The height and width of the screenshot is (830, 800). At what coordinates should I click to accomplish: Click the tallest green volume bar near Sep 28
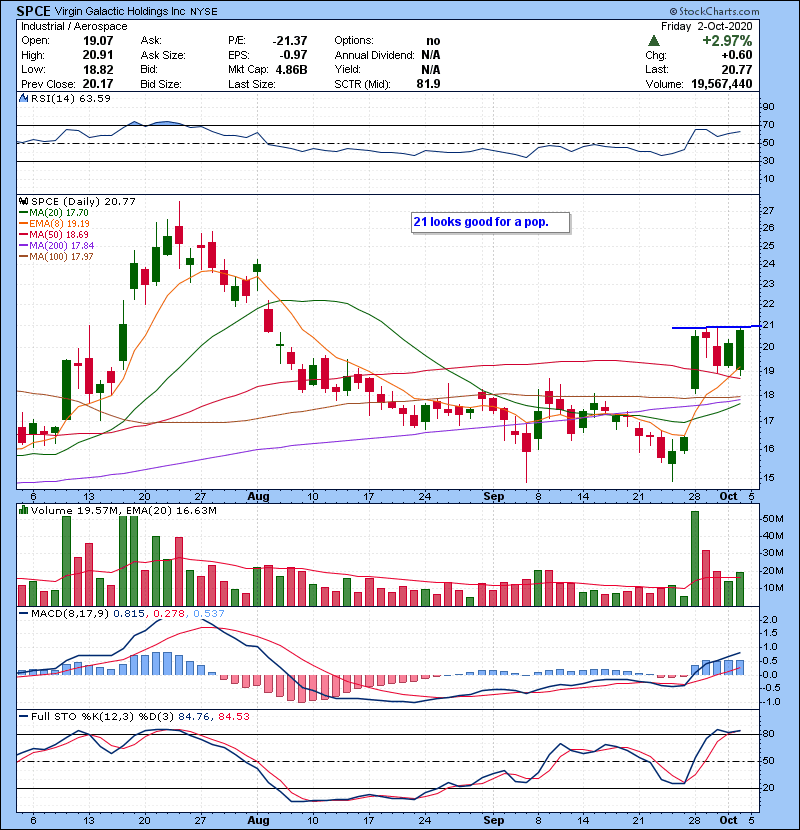[x=695, y=558]
